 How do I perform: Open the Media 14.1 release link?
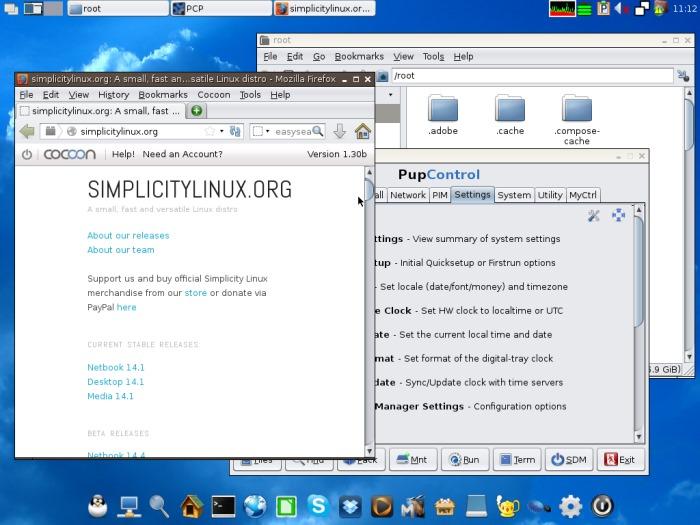point(110,396)
